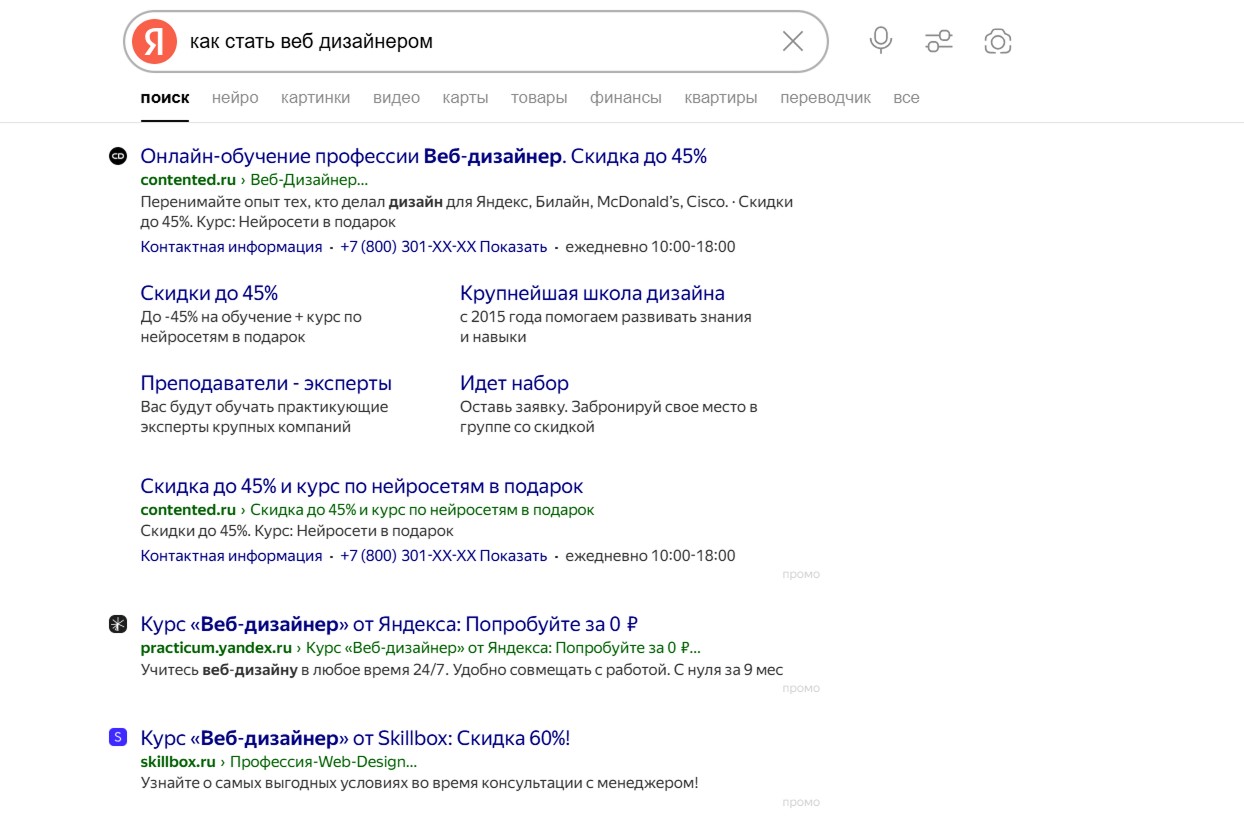Click first ad's ежедневно 10:00-18:00 hours text

coord(650,247)
